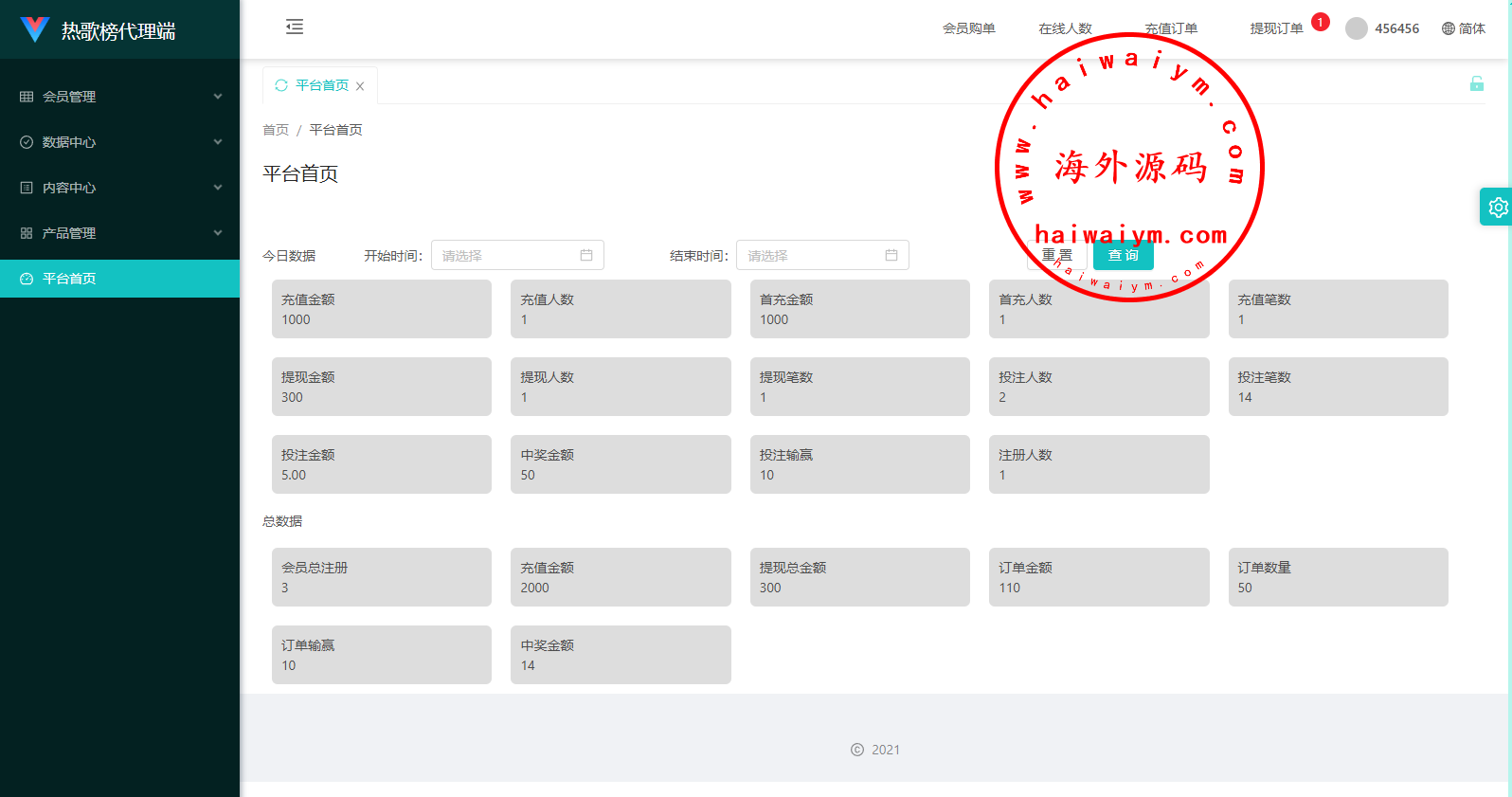
Task: Collapse sidebar with the hamburger menu icon
Action: (x=295, y=27)
